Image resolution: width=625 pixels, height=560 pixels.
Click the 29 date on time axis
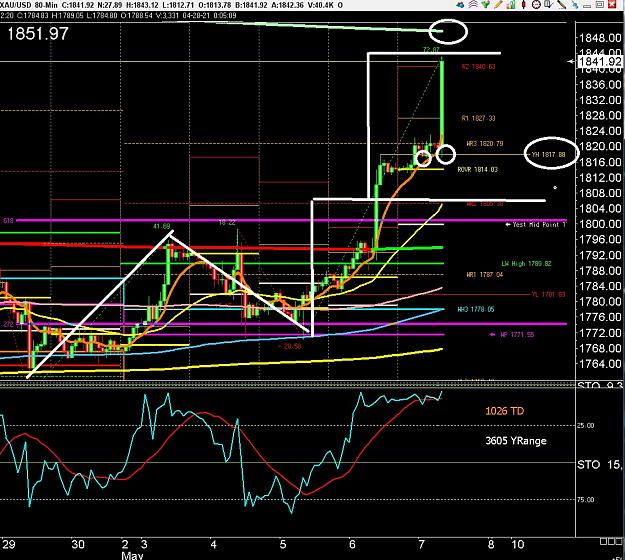[x=8, y=544]
